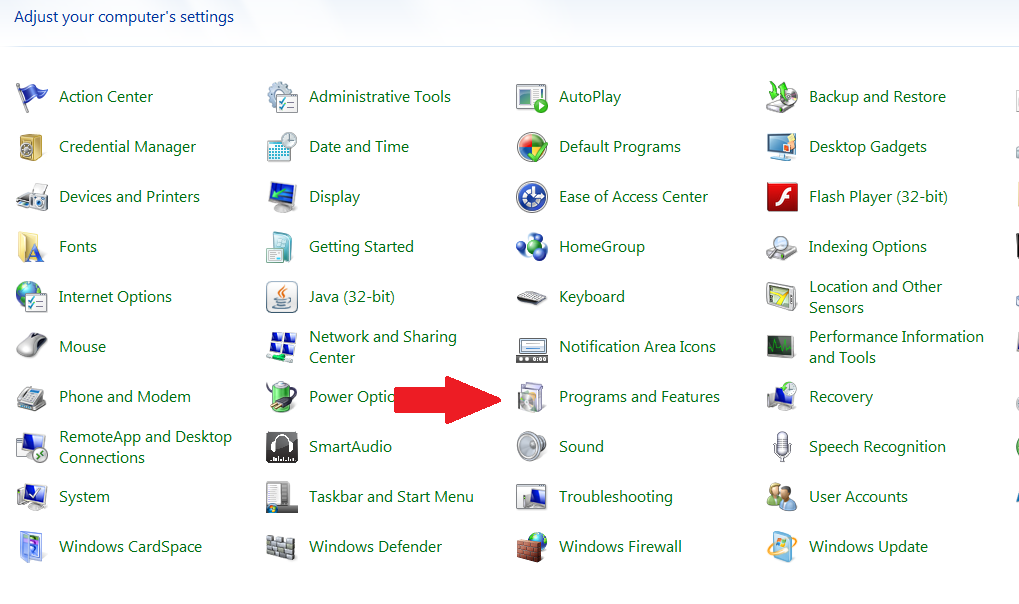Open the User Accounts link
1019x604 pixels.
point(858,497)
